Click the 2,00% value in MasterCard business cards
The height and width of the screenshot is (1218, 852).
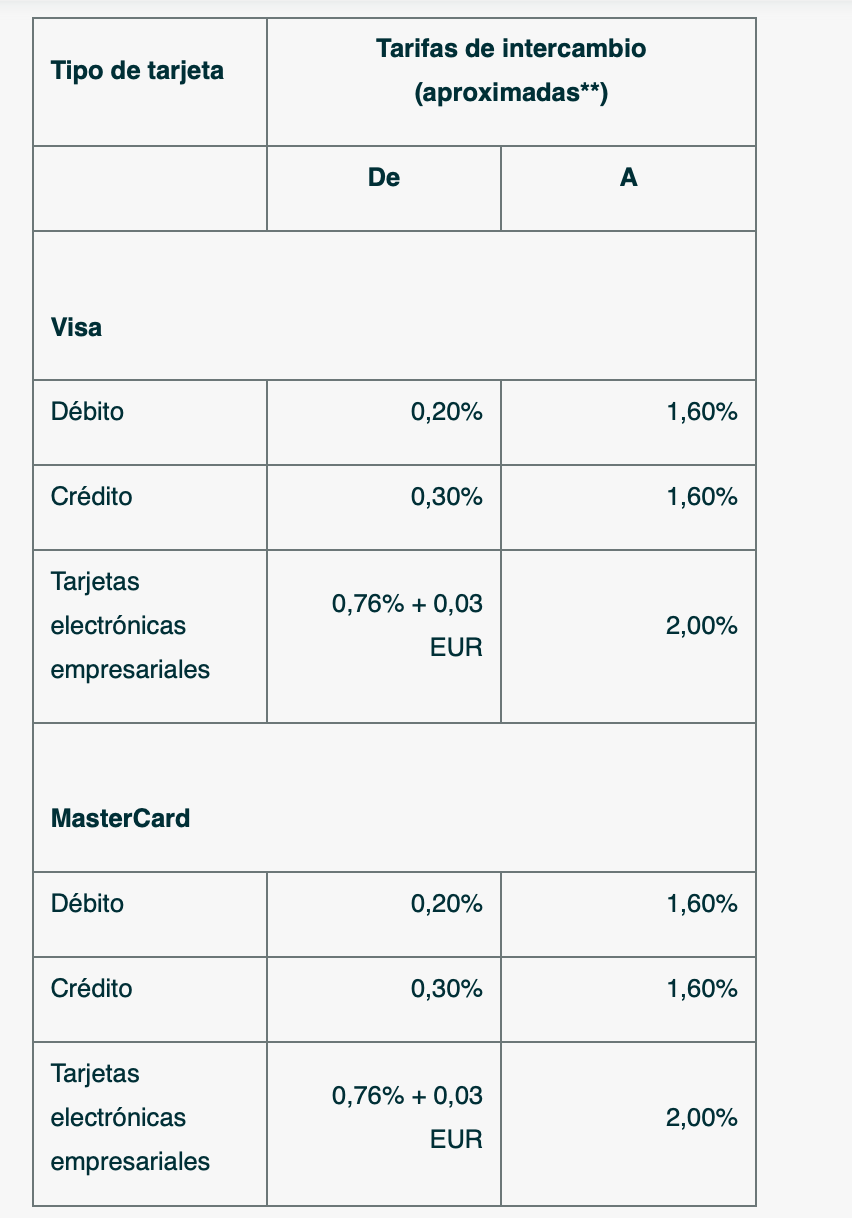click(x=702, y=1117)
